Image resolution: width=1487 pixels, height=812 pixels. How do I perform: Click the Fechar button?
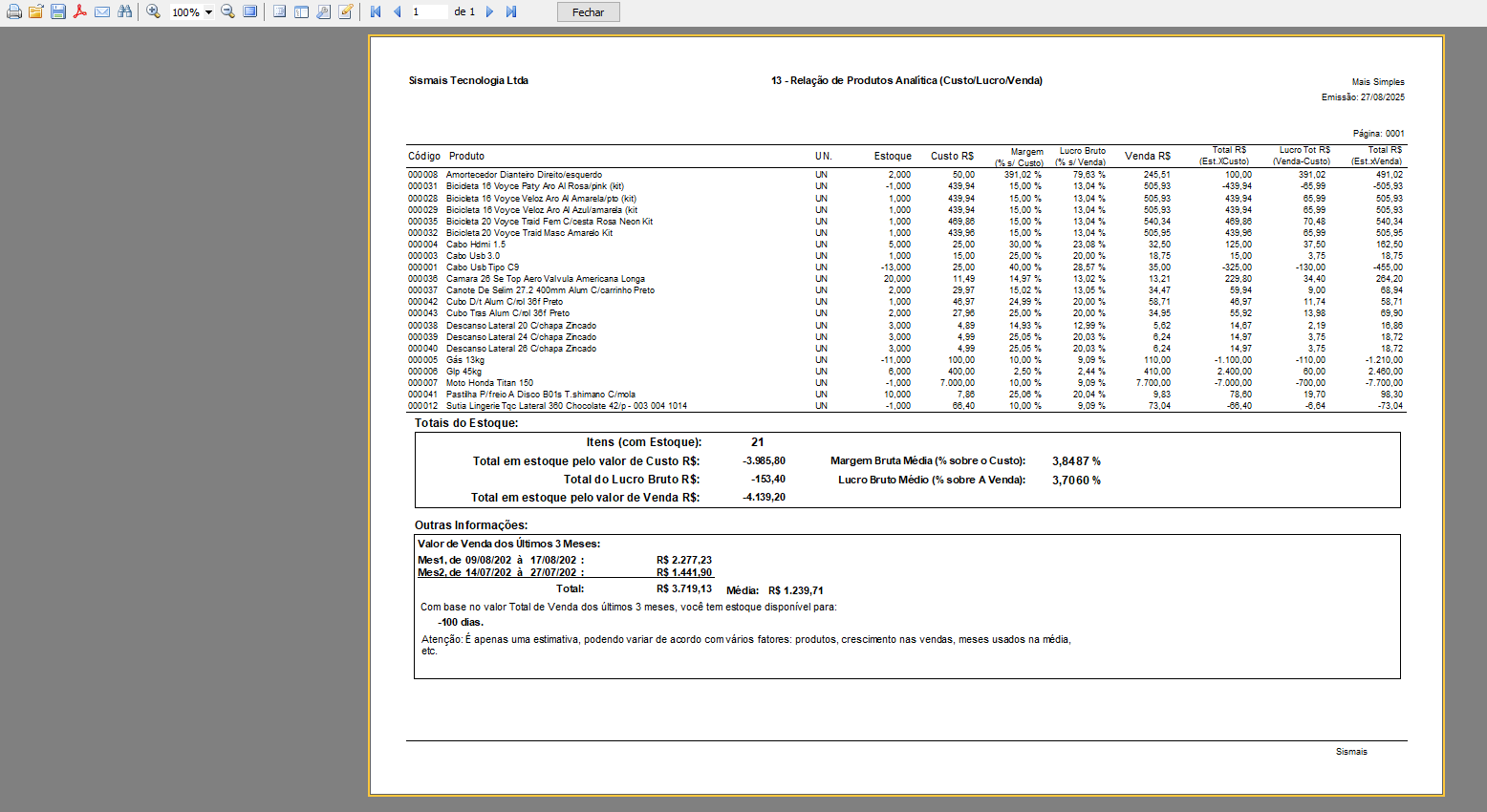[588, 12]
